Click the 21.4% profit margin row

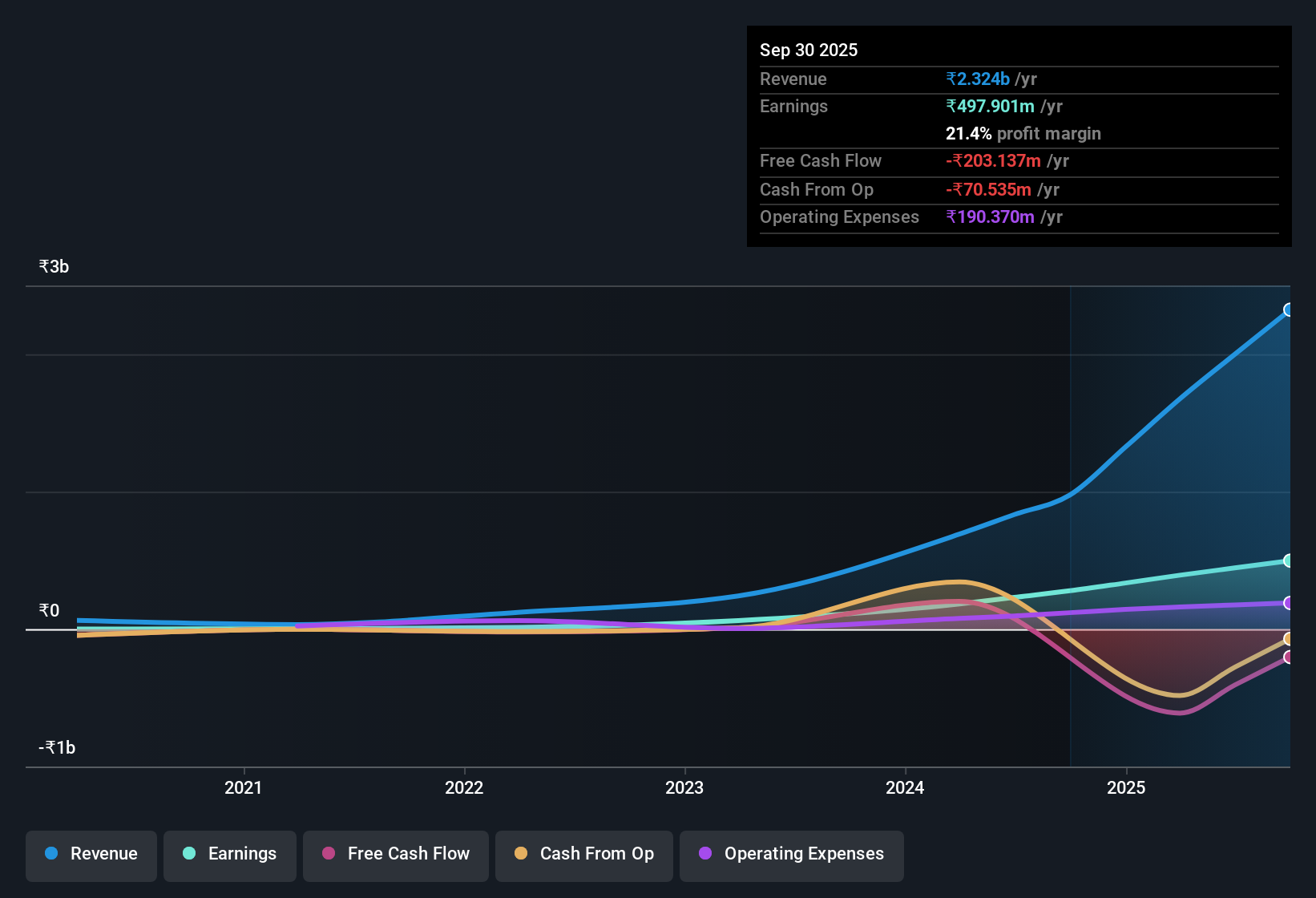[x=1023, y=133]
